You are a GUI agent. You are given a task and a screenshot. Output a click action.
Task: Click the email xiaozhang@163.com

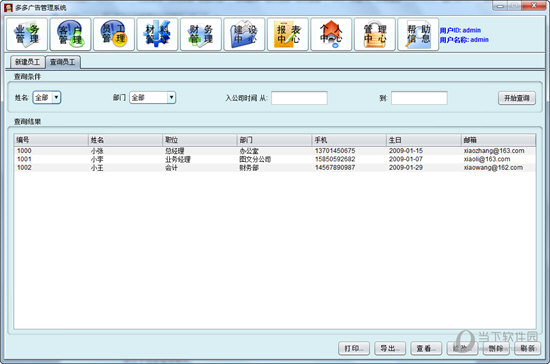[x=494, y=151]
